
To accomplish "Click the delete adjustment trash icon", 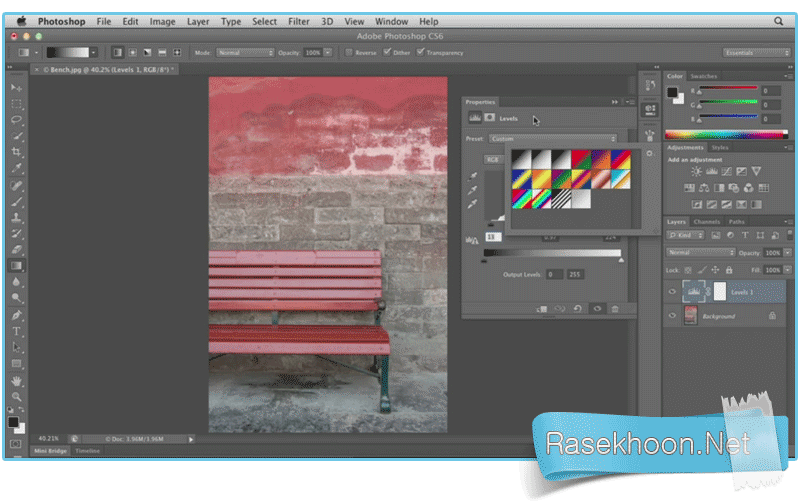I will pos(615,309).
